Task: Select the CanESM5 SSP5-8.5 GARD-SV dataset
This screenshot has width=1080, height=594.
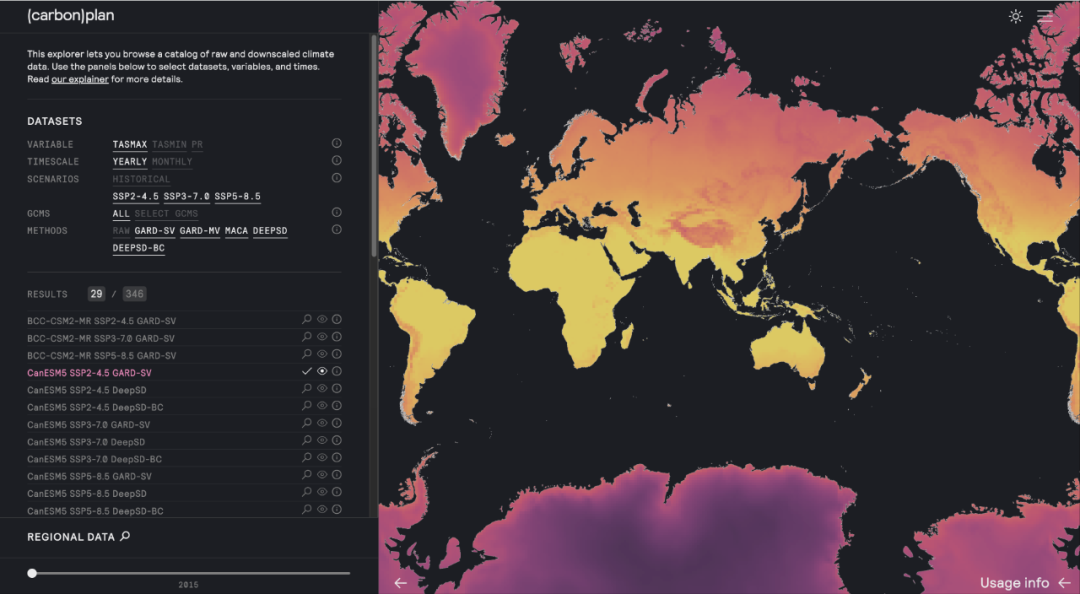Action: click(x=89, y=476)
